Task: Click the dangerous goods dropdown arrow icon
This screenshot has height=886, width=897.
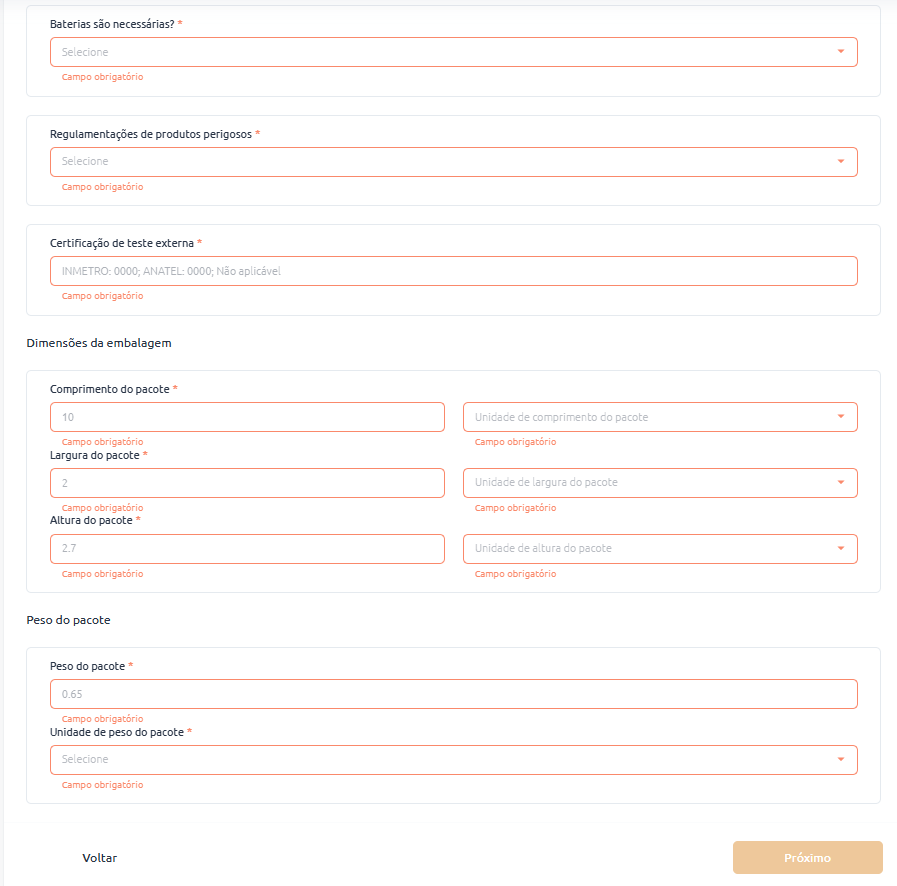Action: pyautogui.click(x=840, y=162)
